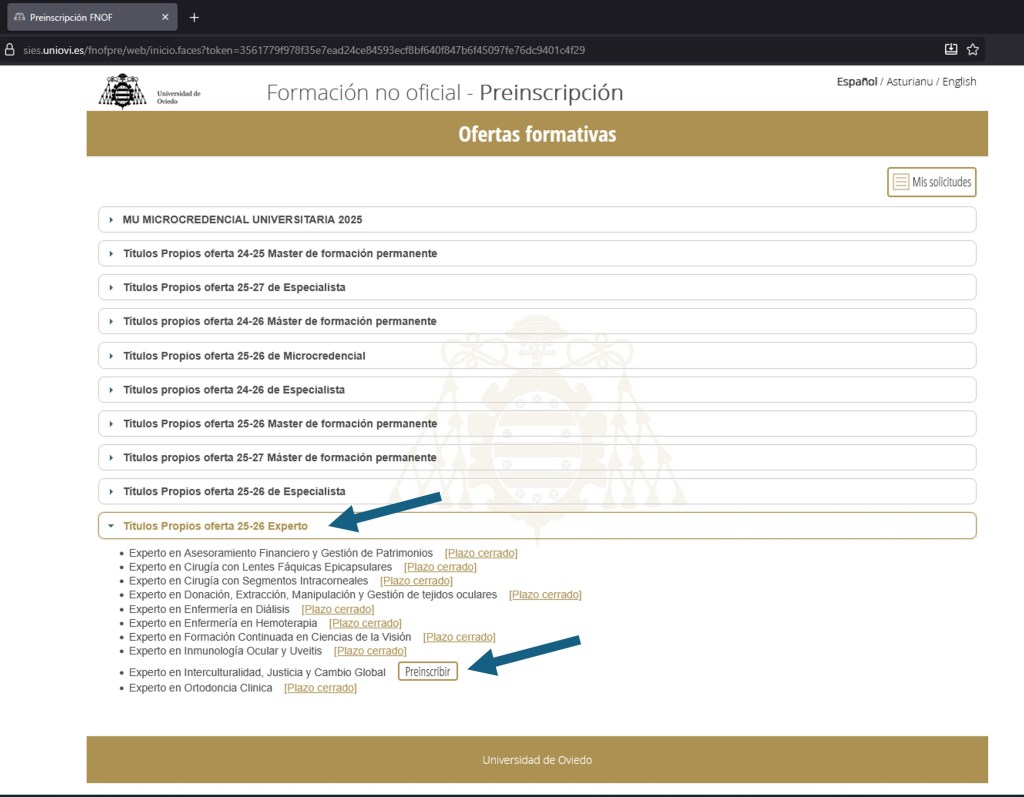
Task: Expand Títulos Propios oferta 25-26 de Microcredencial
Action: point(243,355)
